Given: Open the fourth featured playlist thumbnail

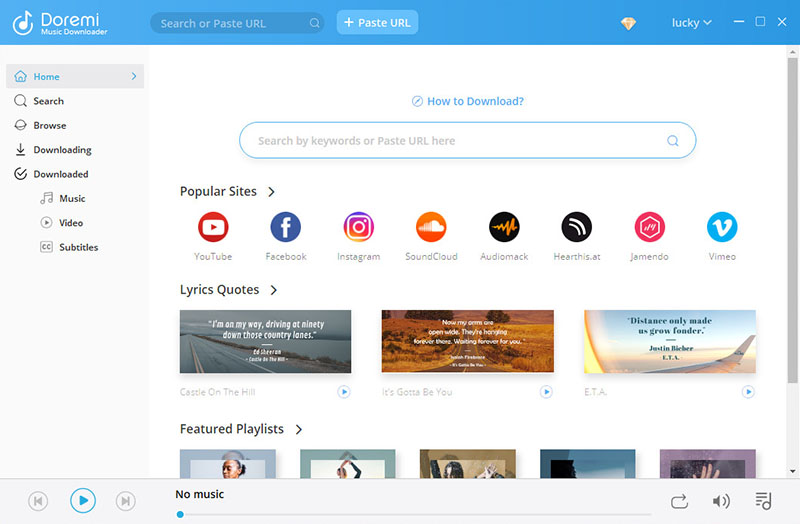Looking at the screenshot, I should (588, 464).
